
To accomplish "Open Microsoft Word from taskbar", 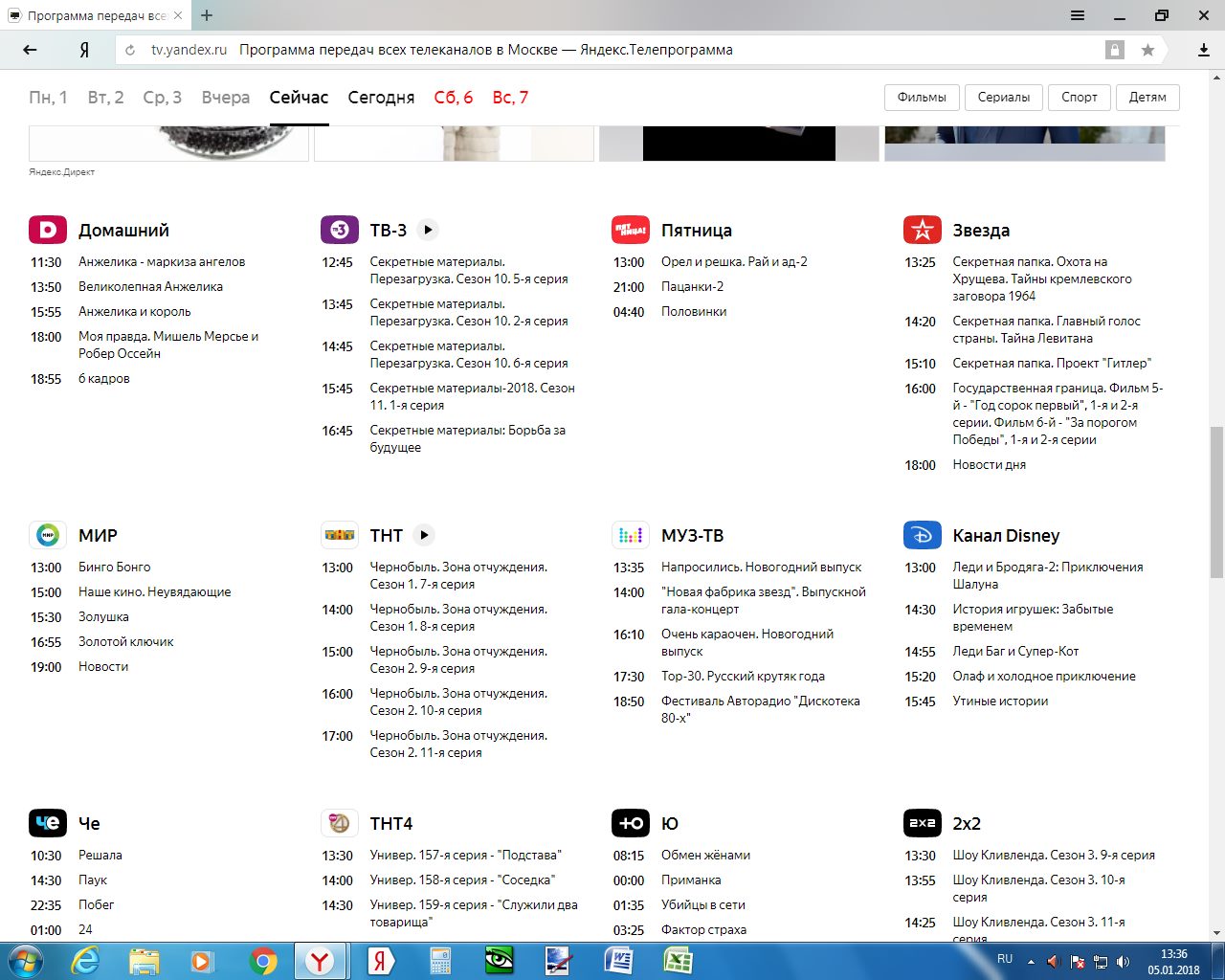I will (619, 961).
